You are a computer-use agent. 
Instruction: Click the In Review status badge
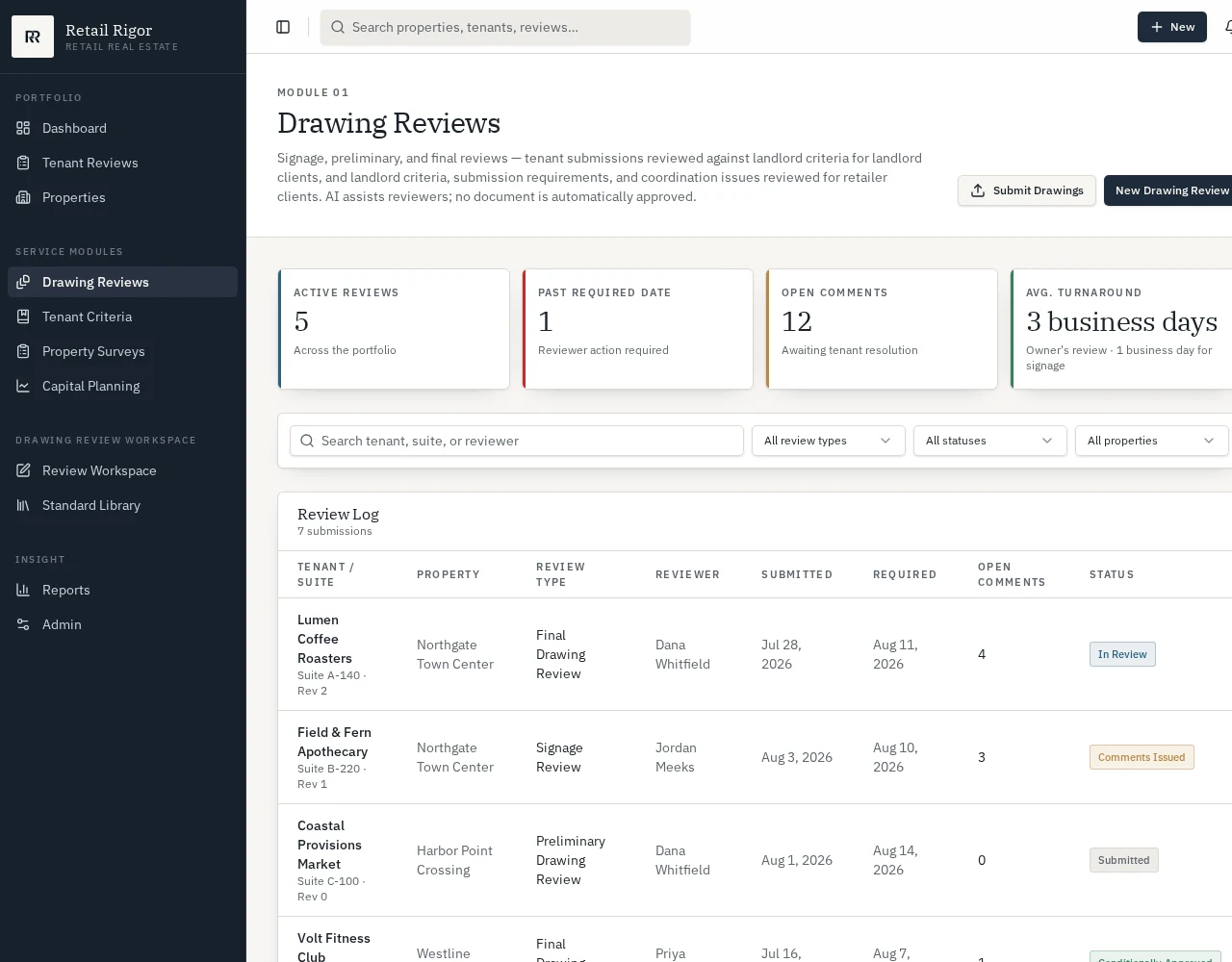coord(1122,654)
